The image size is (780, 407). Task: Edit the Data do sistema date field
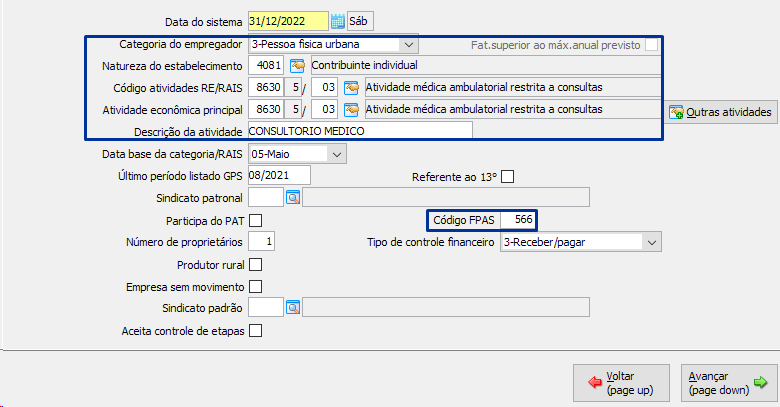(289, 21)
